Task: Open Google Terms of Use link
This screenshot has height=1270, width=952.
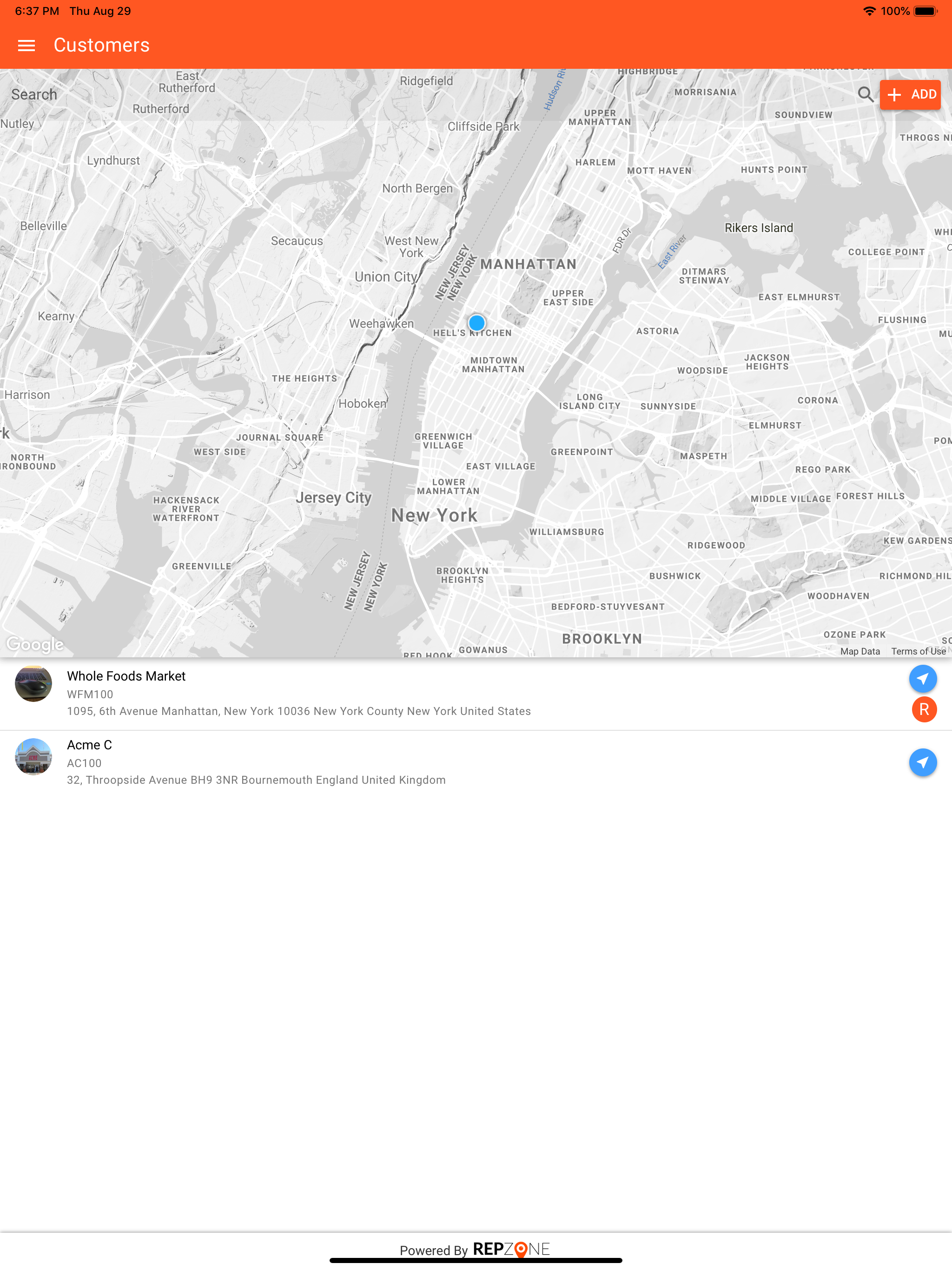Action: [918, 651]
